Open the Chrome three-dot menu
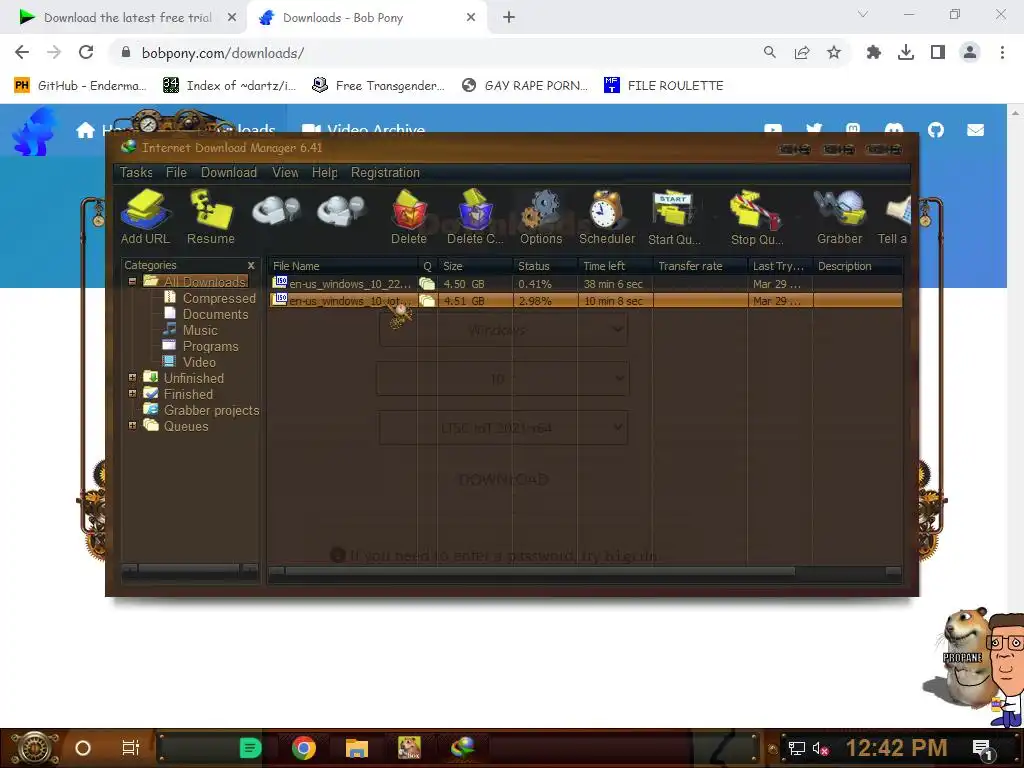This screenshot has width=1024, height=768. tap(1002, 52)
